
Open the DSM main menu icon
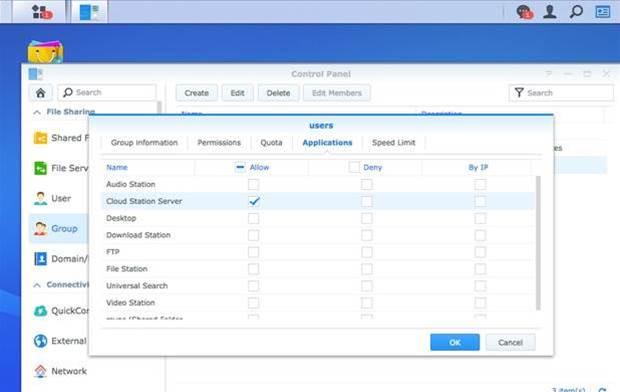41,11
